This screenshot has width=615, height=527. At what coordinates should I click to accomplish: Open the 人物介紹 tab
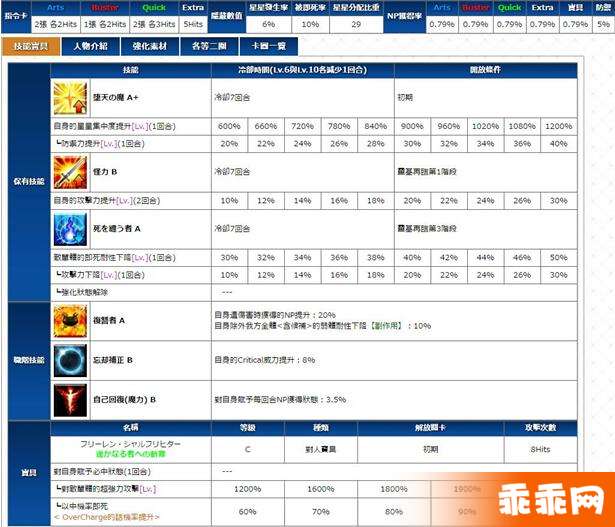[90, 46]
